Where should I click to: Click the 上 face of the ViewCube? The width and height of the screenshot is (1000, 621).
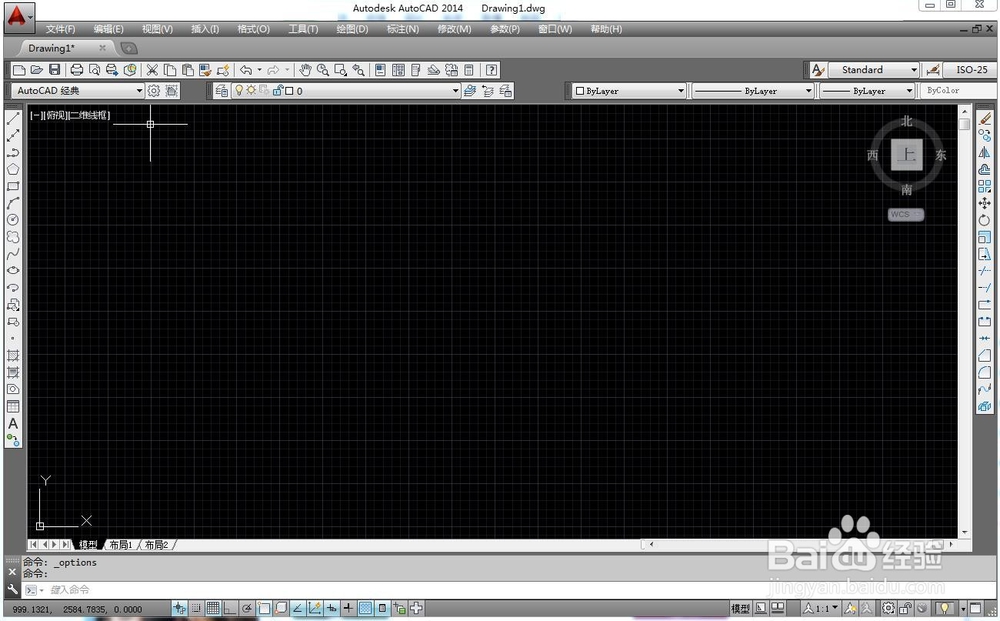click(x=906, y=154)
